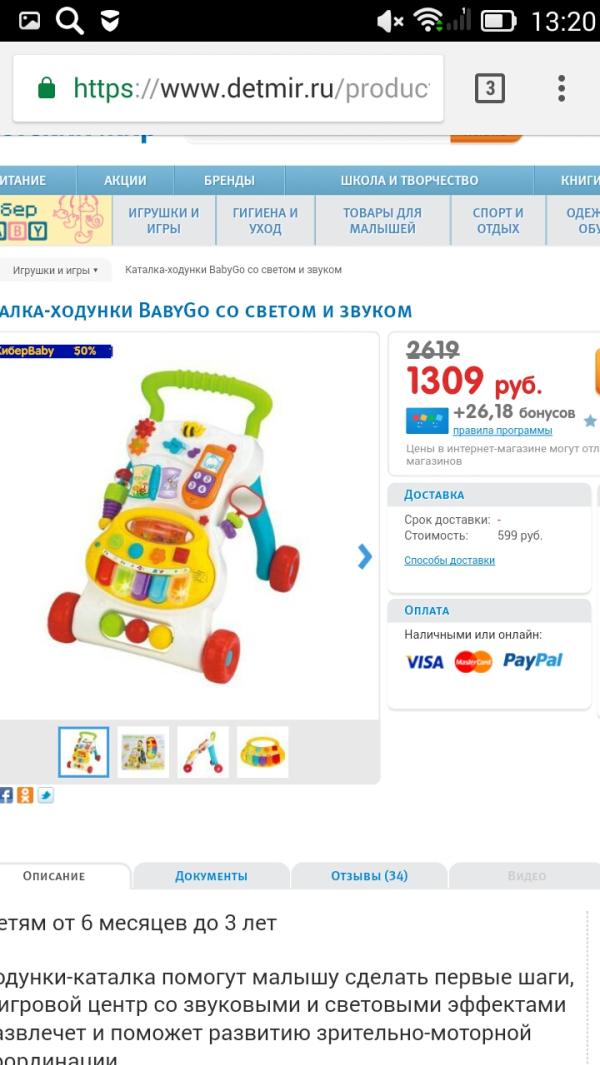Click the КиберBaby banner logo
600x1065 pixels.
pos(56,220)
